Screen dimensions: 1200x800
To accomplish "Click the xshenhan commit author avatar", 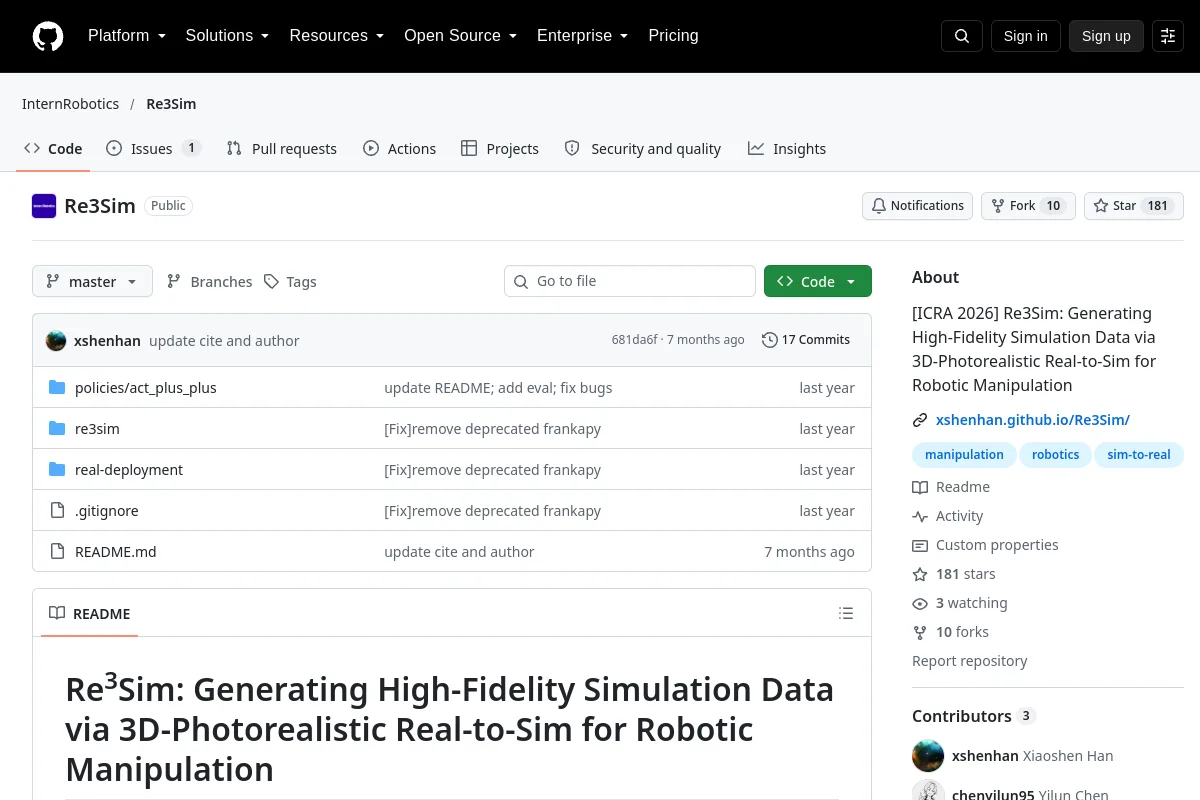I will click(56, 340).
